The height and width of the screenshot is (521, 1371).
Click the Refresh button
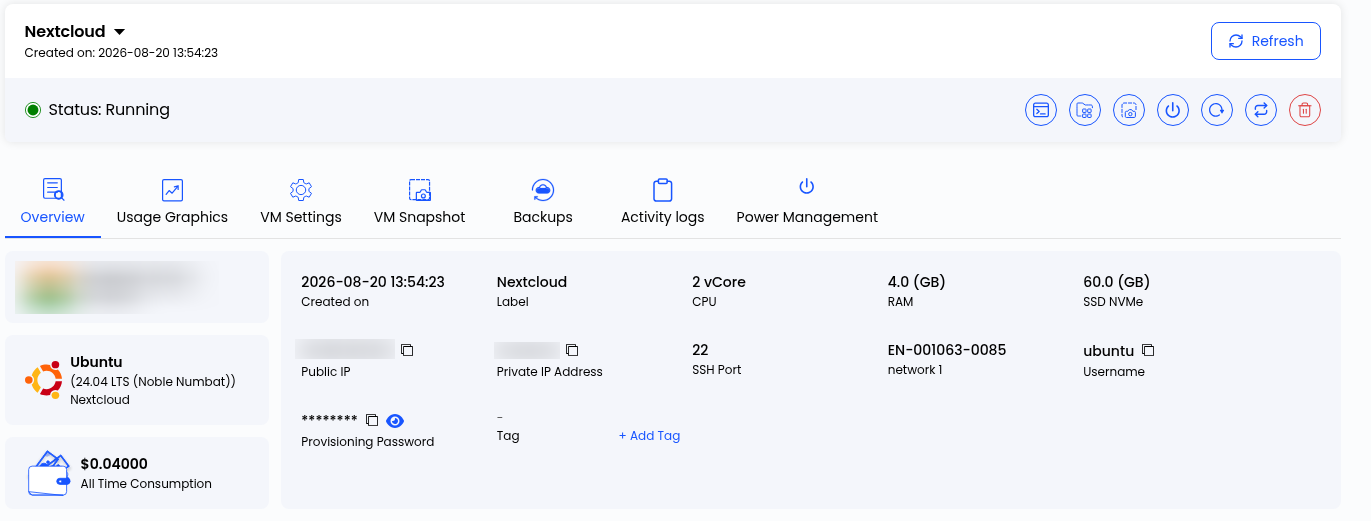pos(1266,41)
